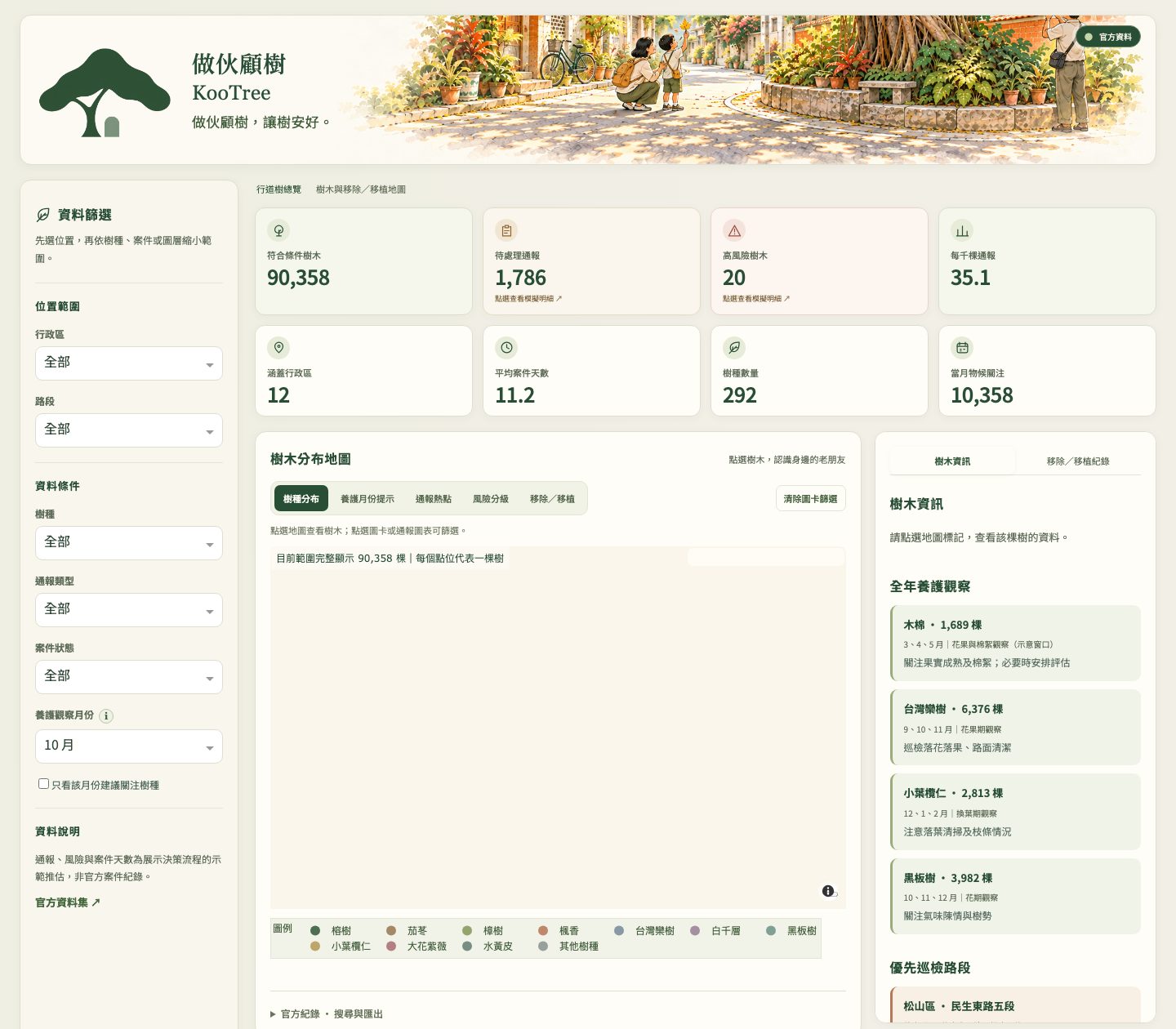Click the leaf icon on 樹種數量 card
This screenshot has width=1176, height=1029.
734,348
